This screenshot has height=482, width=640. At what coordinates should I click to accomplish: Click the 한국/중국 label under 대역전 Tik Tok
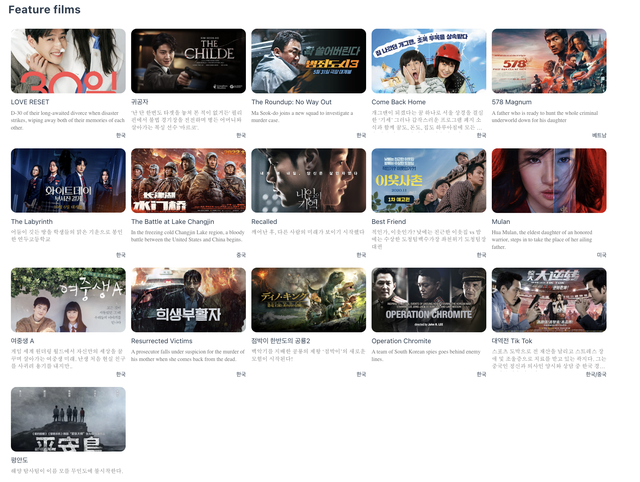(x=596, y=374)
